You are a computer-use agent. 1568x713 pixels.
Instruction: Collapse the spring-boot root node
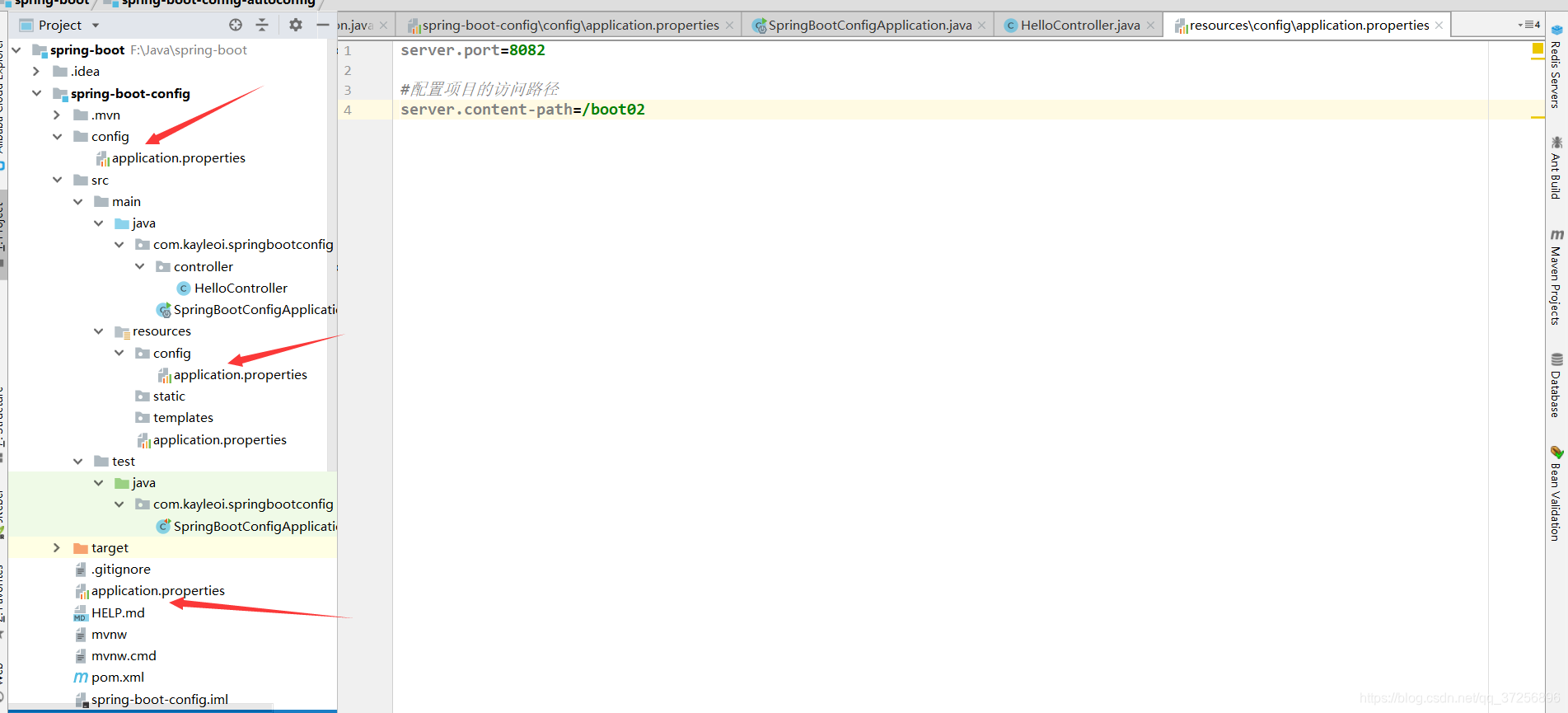point(16,49)
